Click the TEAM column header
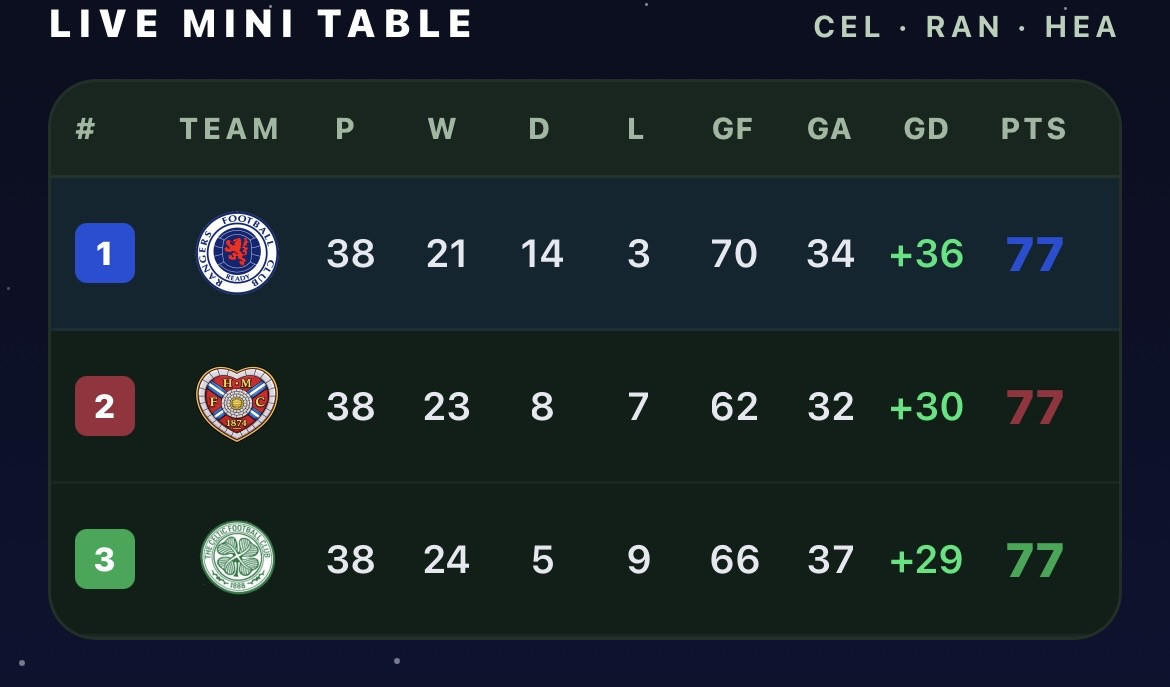Viewport: 1170px width, 687px height. click(229, 129)
